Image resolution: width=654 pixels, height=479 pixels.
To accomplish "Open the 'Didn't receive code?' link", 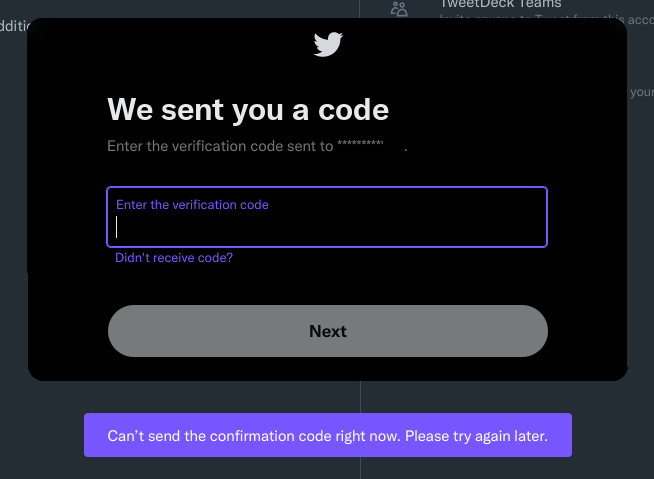I will 174,257.
